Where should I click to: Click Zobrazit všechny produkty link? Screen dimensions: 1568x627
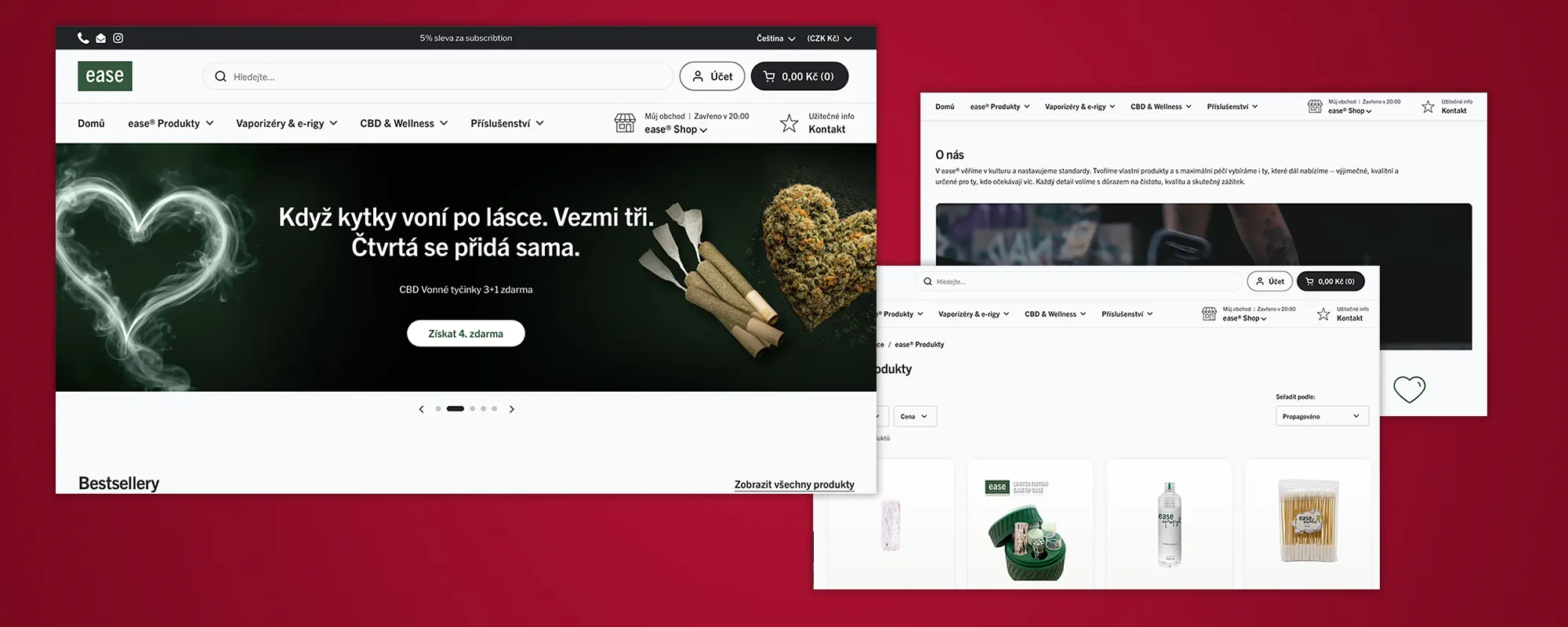(x=794, y=484)
